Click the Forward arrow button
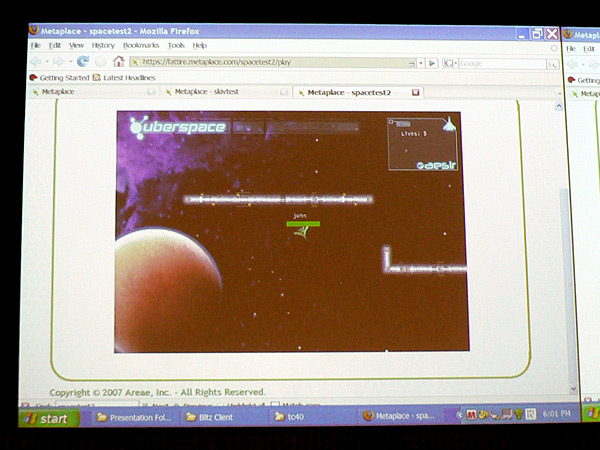Screen dimensions: 600x450 point(59,61)
